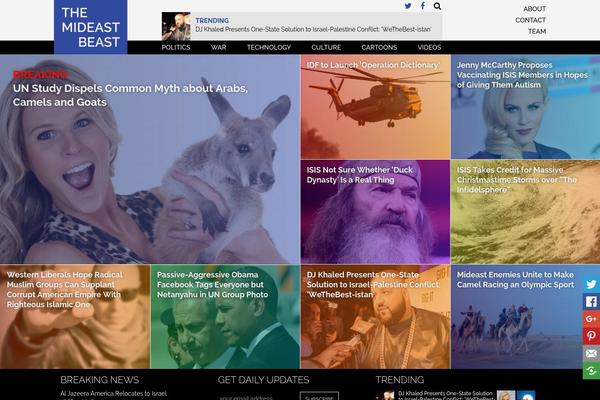
Task: Open IDF Operation Dictionary article tile
Action: [x=375, y=107]
